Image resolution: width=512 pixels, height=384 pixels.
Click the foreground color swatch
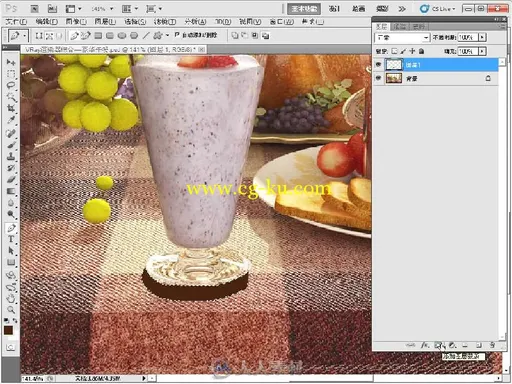click(8, 330)
